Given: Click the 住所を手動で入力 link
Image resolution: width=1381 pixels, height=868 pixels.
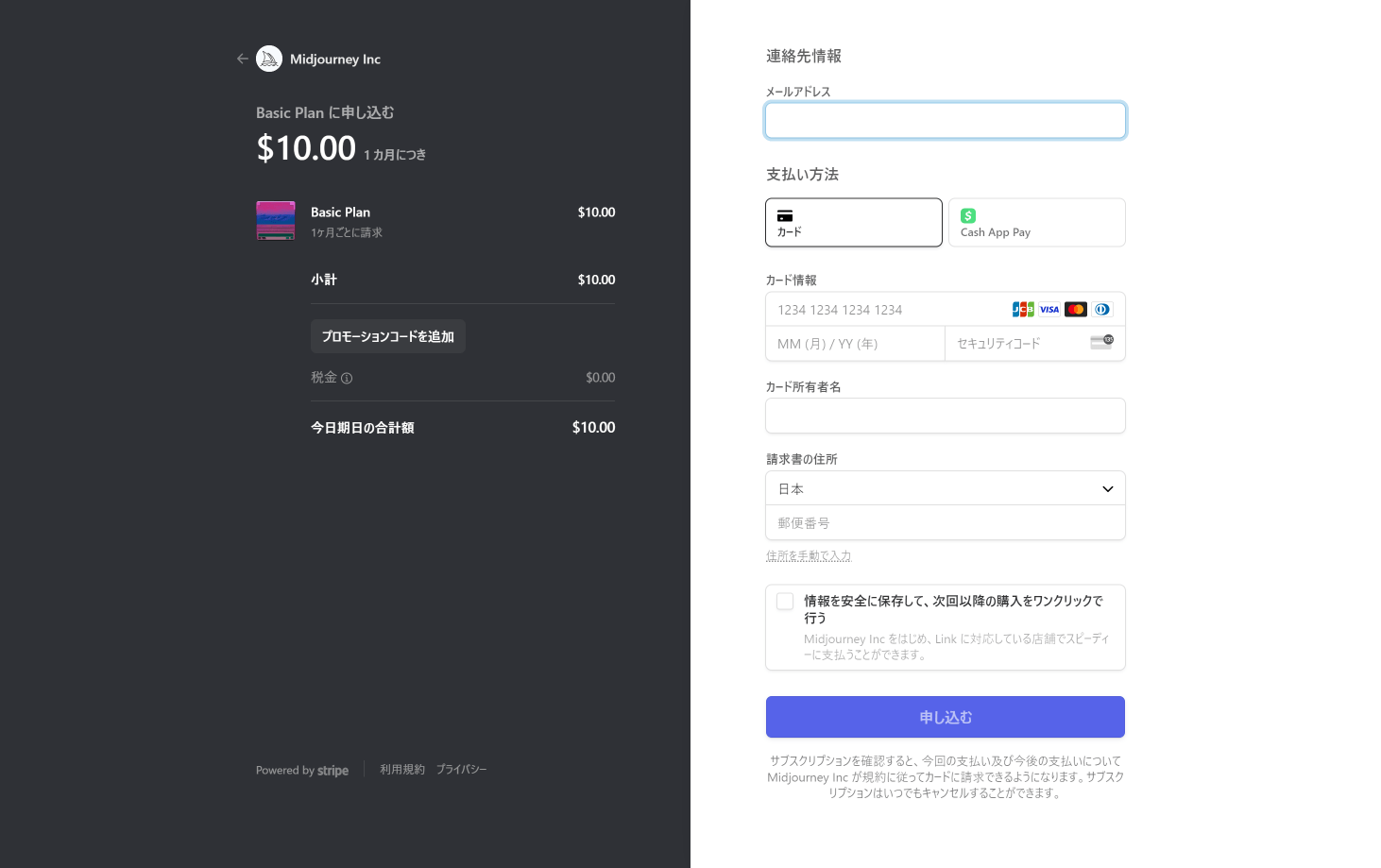Looking at the screenshot, I should pyautogui.click(x=809, y=556).
